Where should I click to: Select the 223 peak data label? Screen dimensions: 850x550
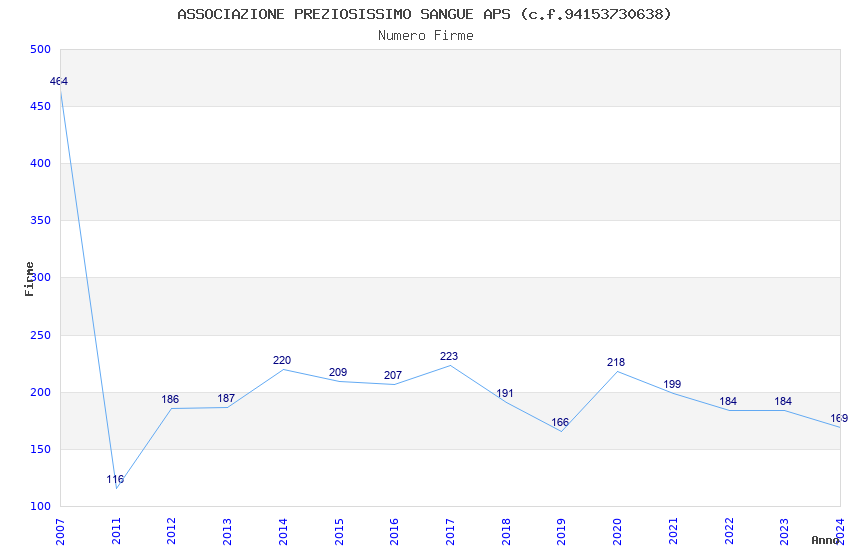pyautogui.click(x=449, y=357)
